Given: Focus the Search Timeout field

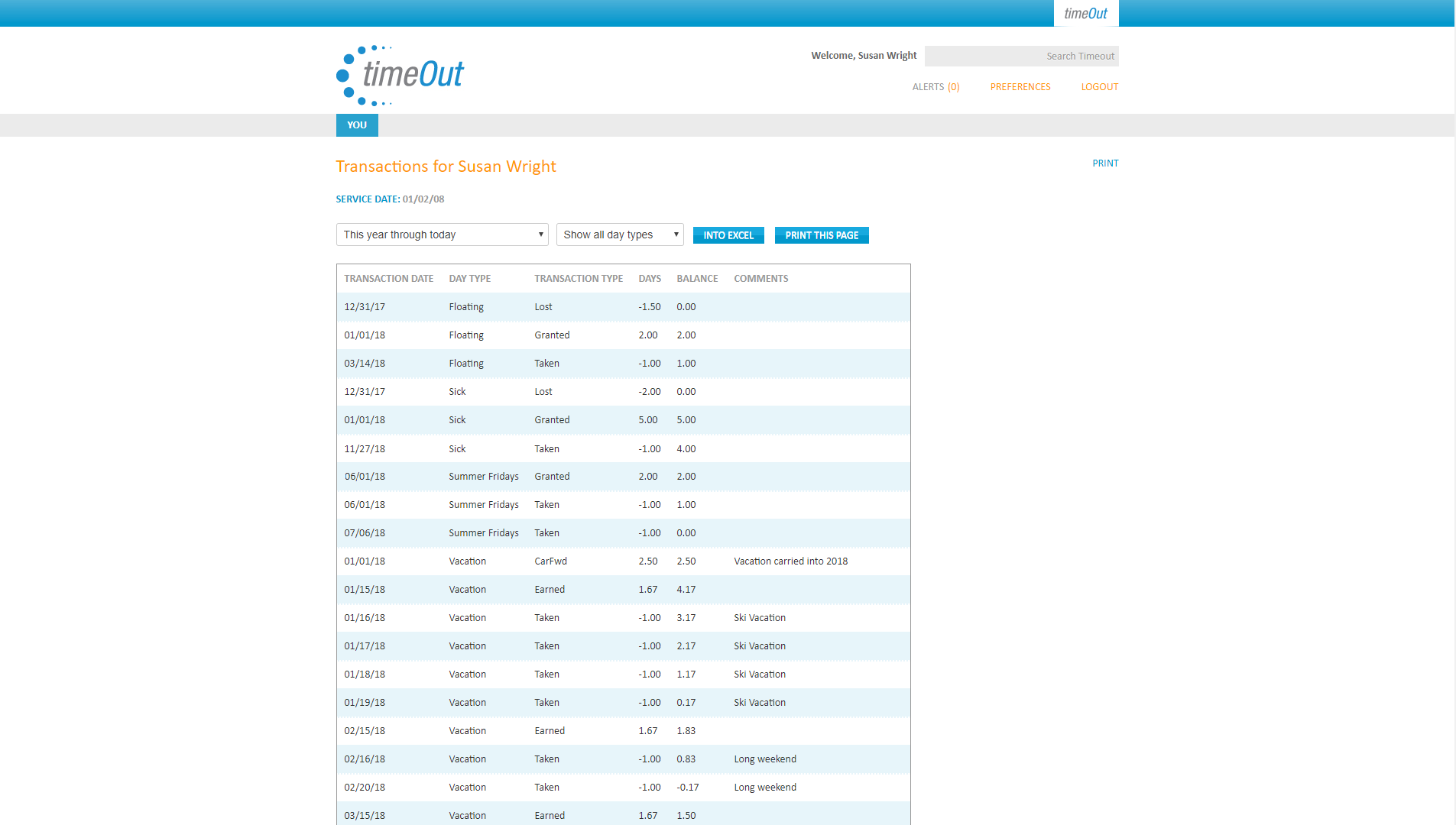Looking at the screenshot, I should pos(1021,56).
